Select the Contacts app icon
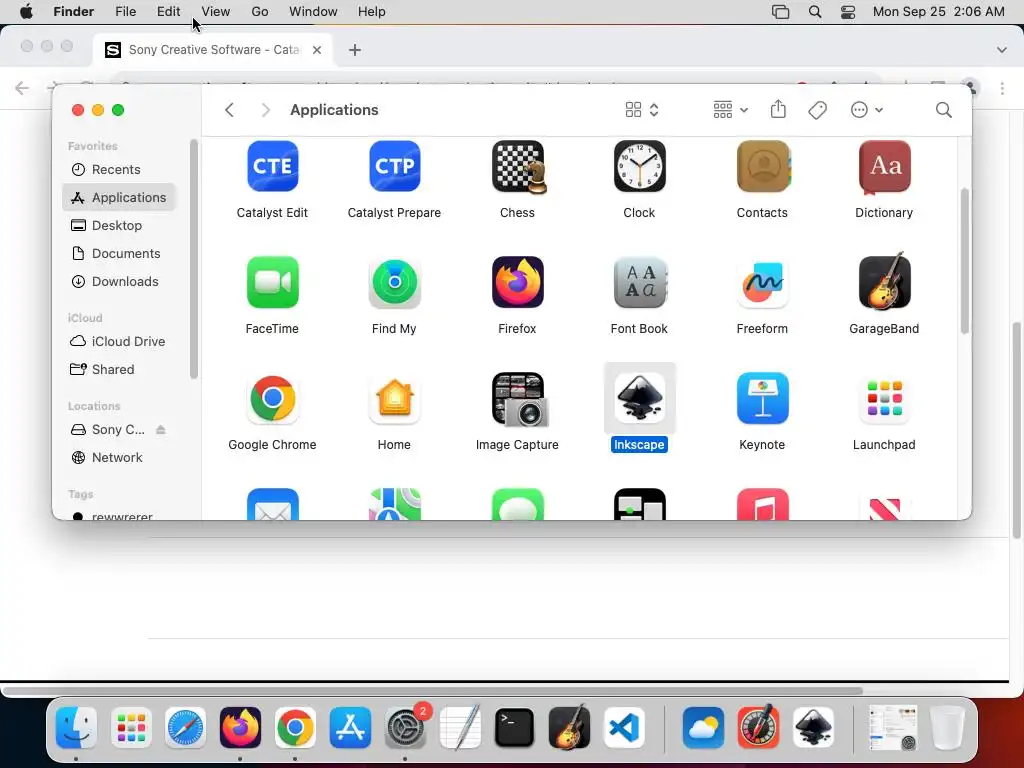 click(x=763, y=166)
